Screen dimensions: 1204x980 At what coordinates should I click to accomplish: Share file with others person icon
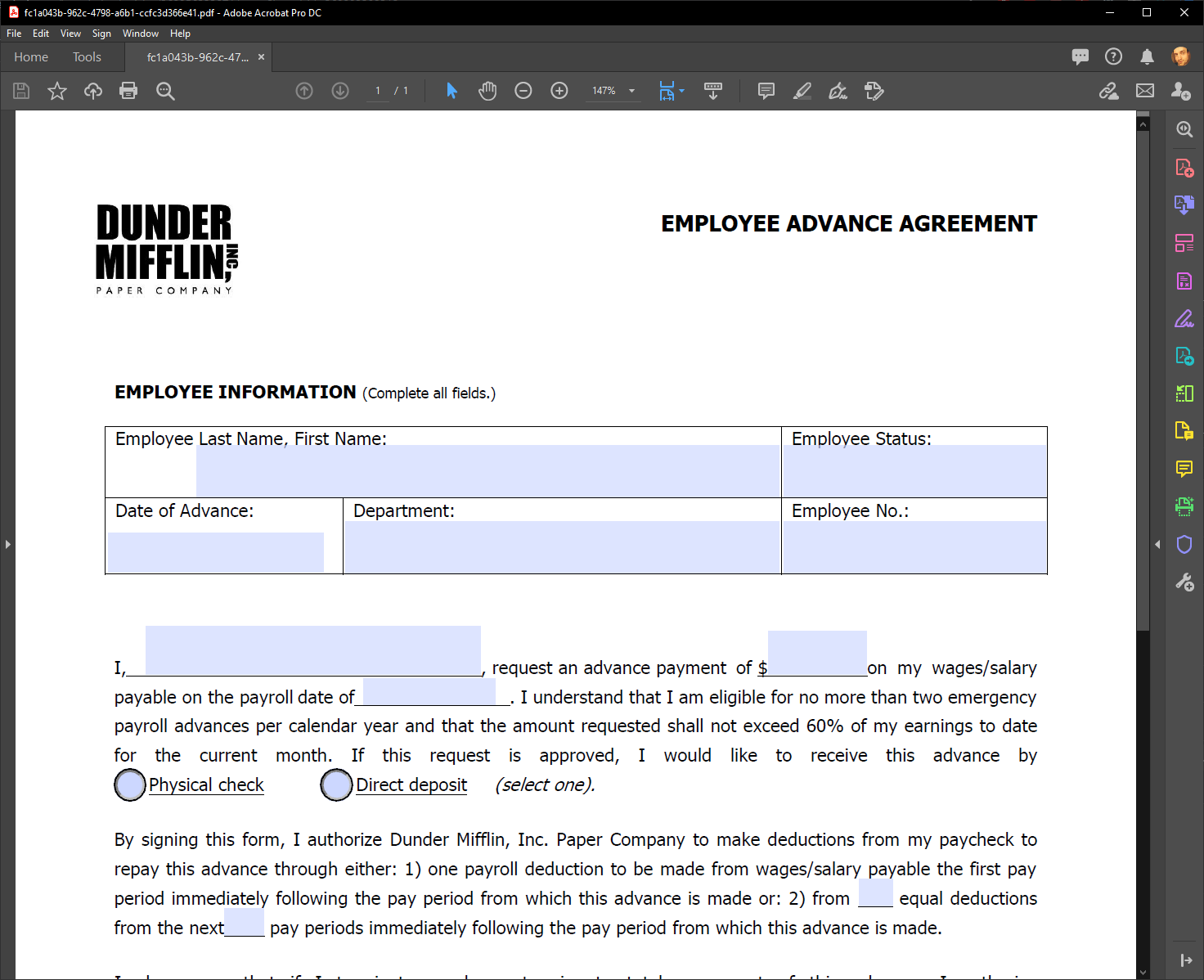(x=1181, y=91)
